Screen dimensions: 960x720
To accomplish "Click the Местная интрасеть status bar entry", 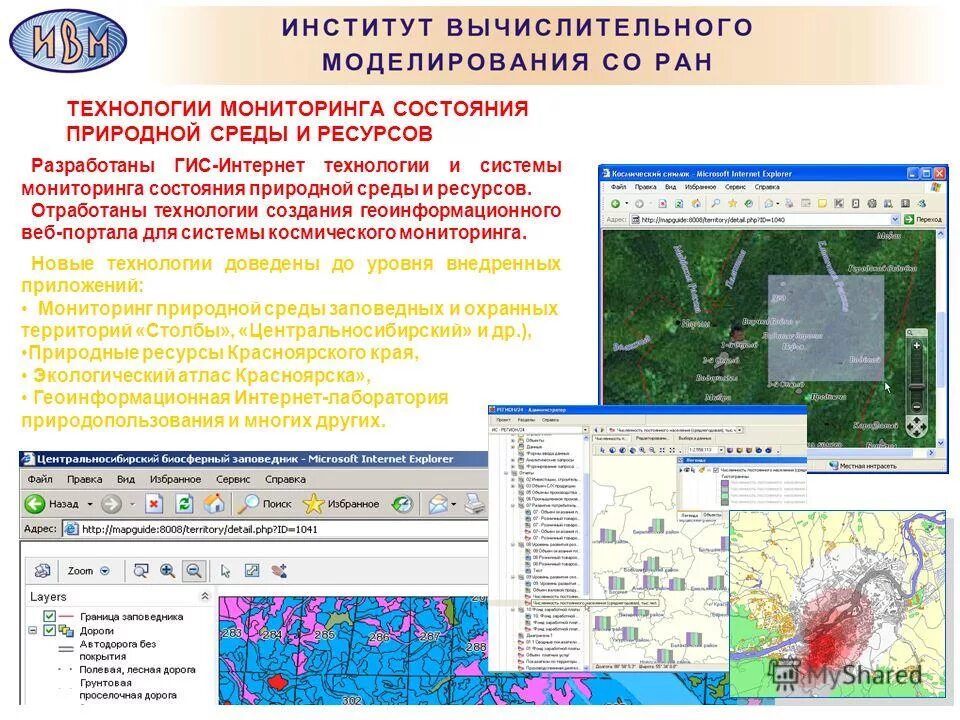I will click(x=863, y=466).
